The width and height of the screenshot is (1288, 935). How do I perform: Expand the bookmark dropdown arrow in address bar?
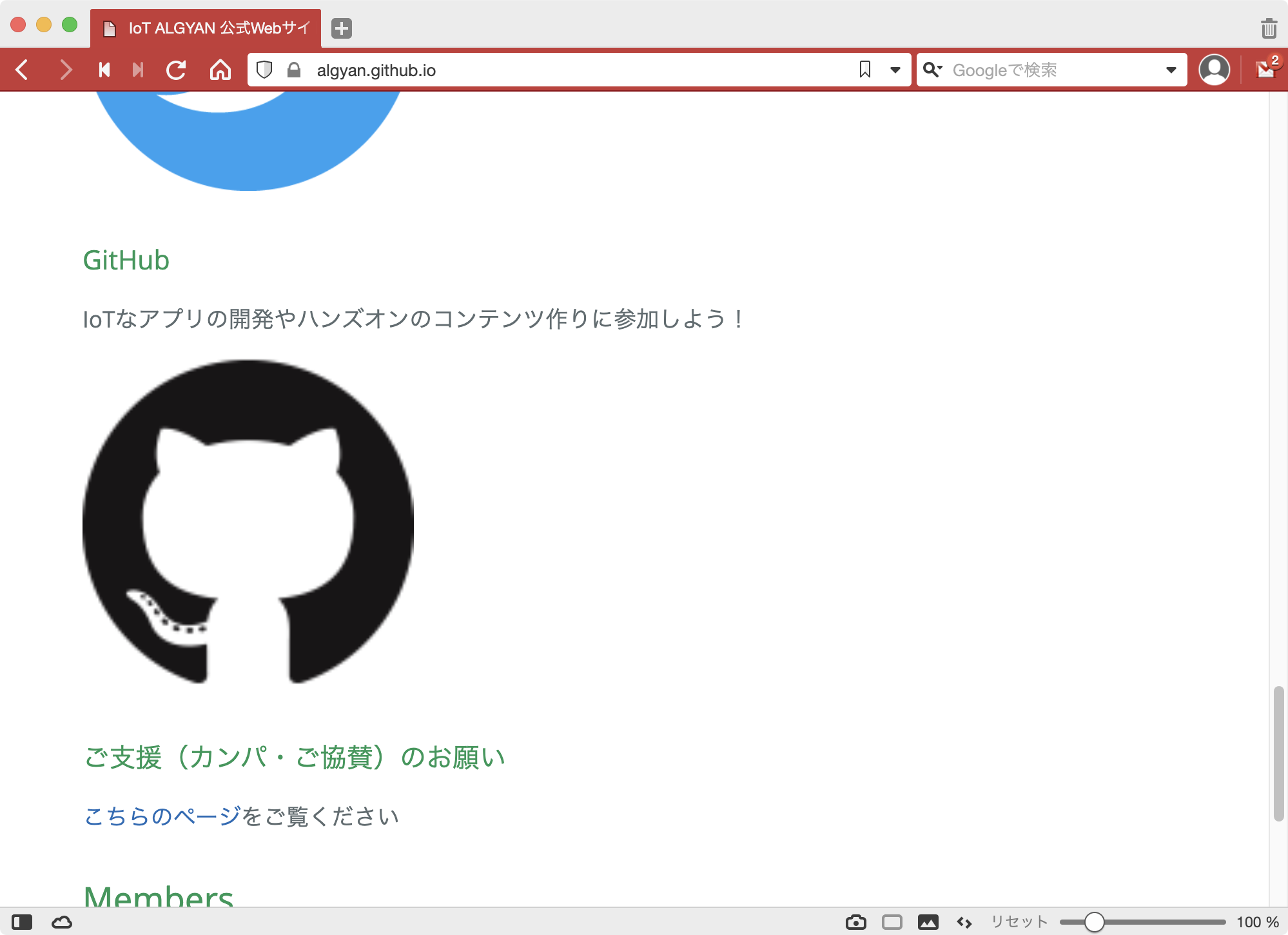click(895, 70)
